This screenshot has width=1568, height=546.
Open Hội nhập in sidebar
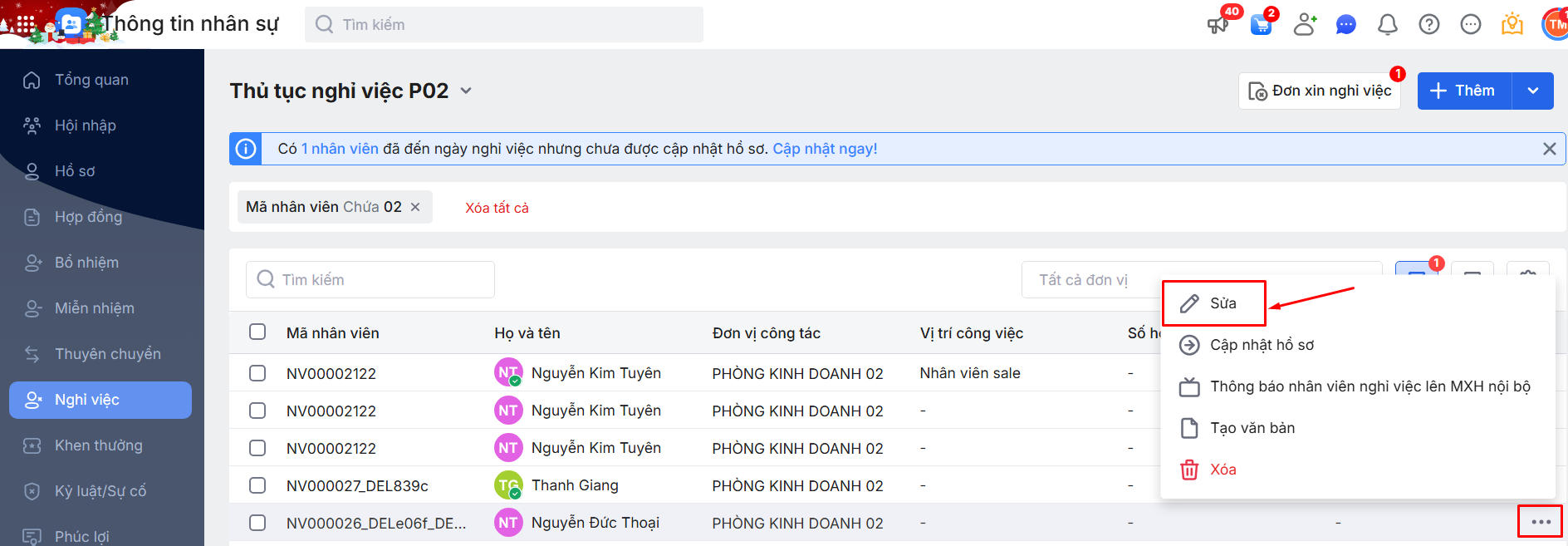click(x=100, y=125)
